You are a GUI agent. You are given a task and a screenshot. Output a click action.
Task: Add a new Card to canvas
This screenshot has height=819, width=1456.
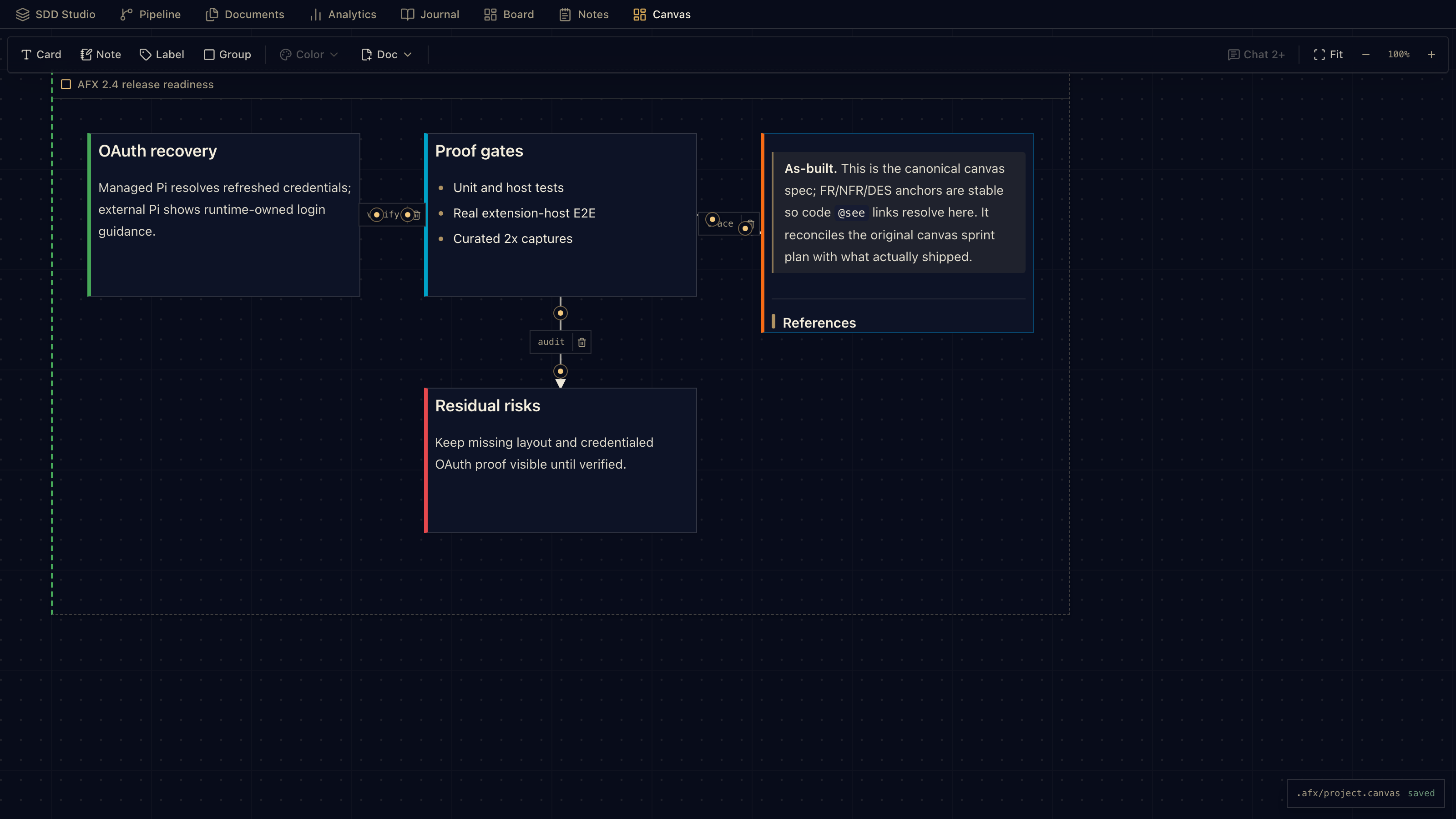coord(41,54)
